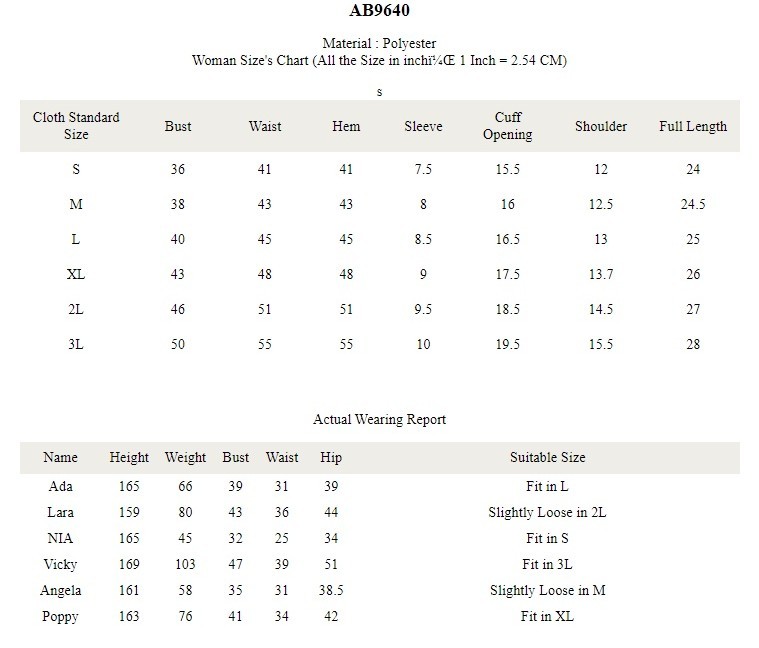Click the AB9640 product code heading
The width and height of the screenshot is (759, 648).
pyautogui.click(x=380, y=10)
